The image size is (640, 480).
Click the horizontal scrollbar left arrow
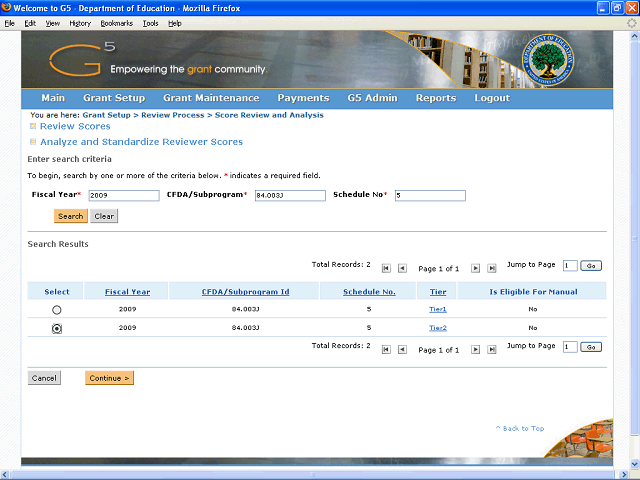[4, 475]
